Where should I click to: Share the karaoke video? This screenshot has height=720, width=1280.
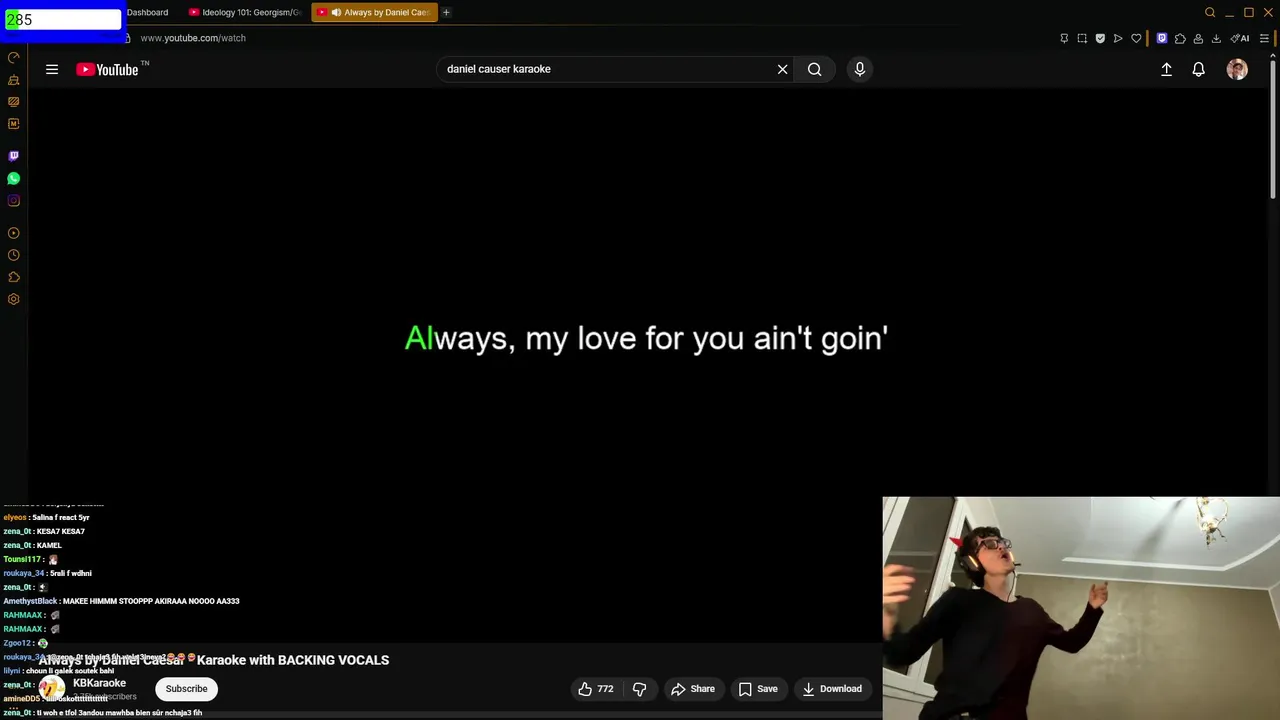click(x=693, y=689)
